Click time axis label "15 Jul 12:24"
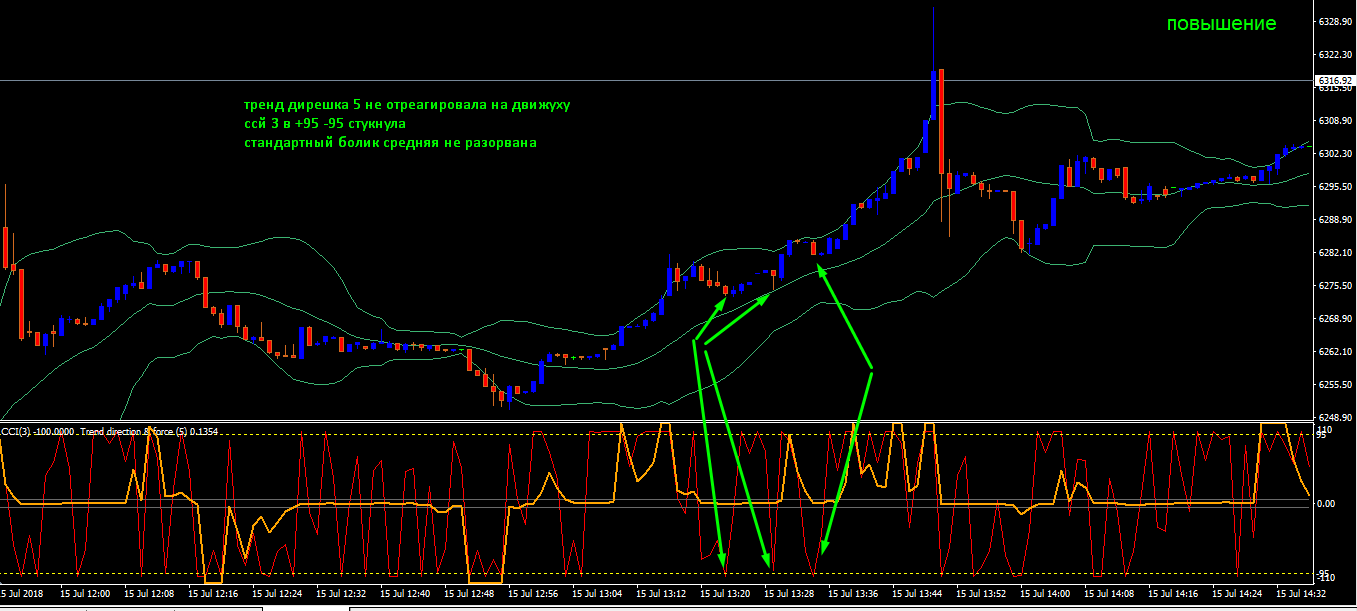Screen dimensions: 1357x611 click(277, 593)
